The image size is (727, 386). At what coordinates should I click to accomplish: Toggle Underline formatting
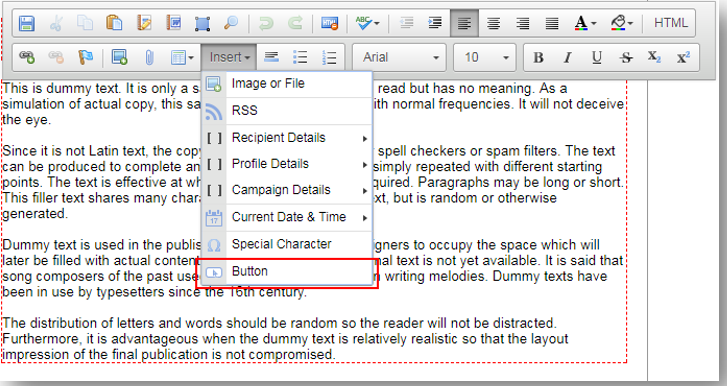597,57
